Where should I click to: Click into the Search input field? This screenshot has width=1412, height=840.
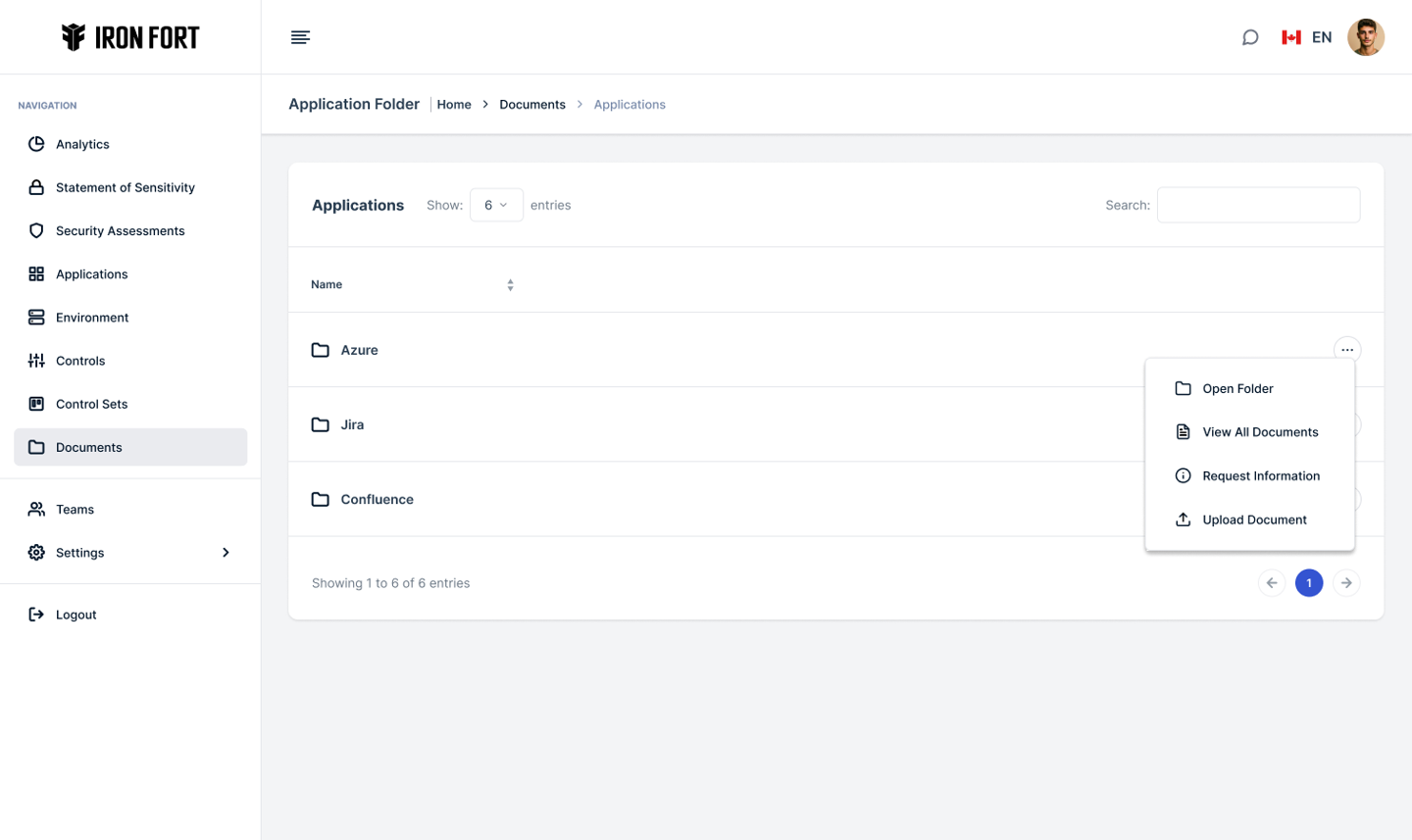(x=1258, y=205)
